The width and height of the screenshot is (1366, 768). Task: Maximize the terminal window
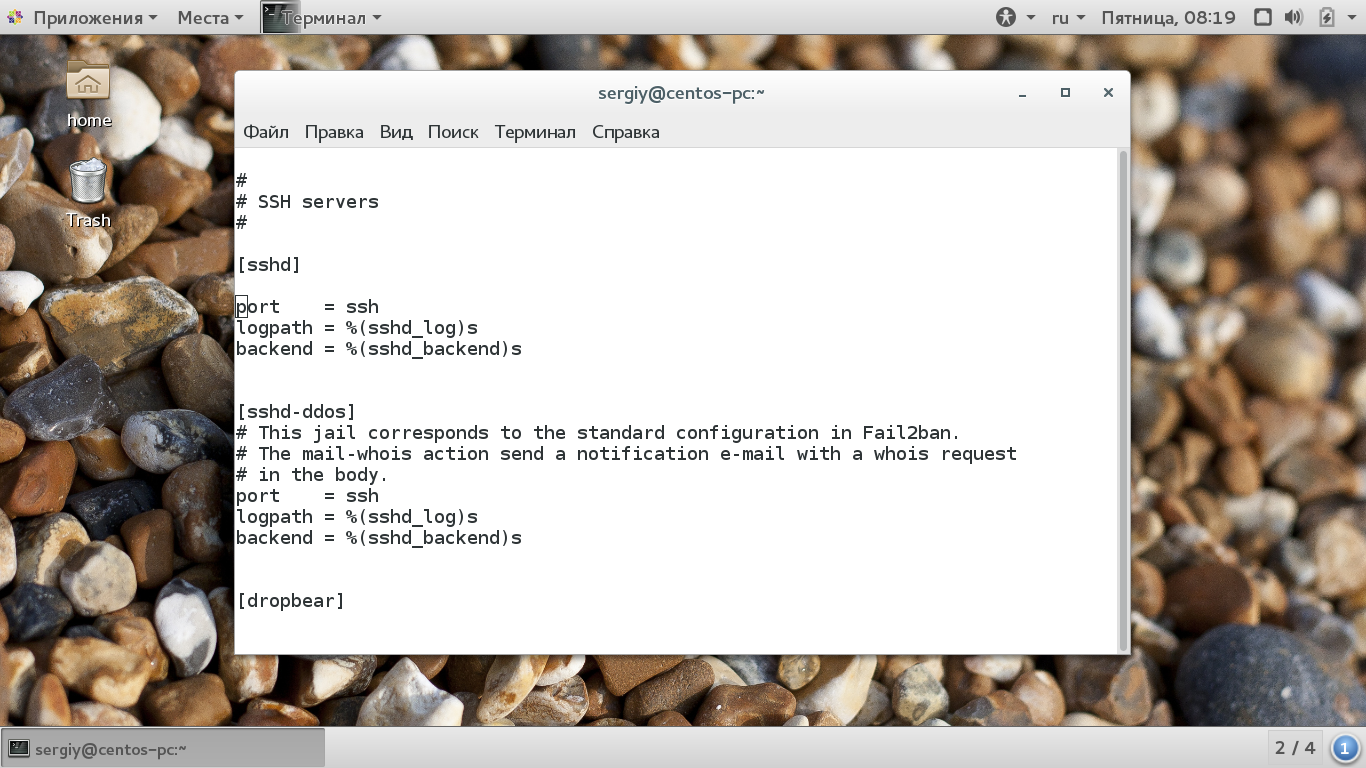(1065, 93)
